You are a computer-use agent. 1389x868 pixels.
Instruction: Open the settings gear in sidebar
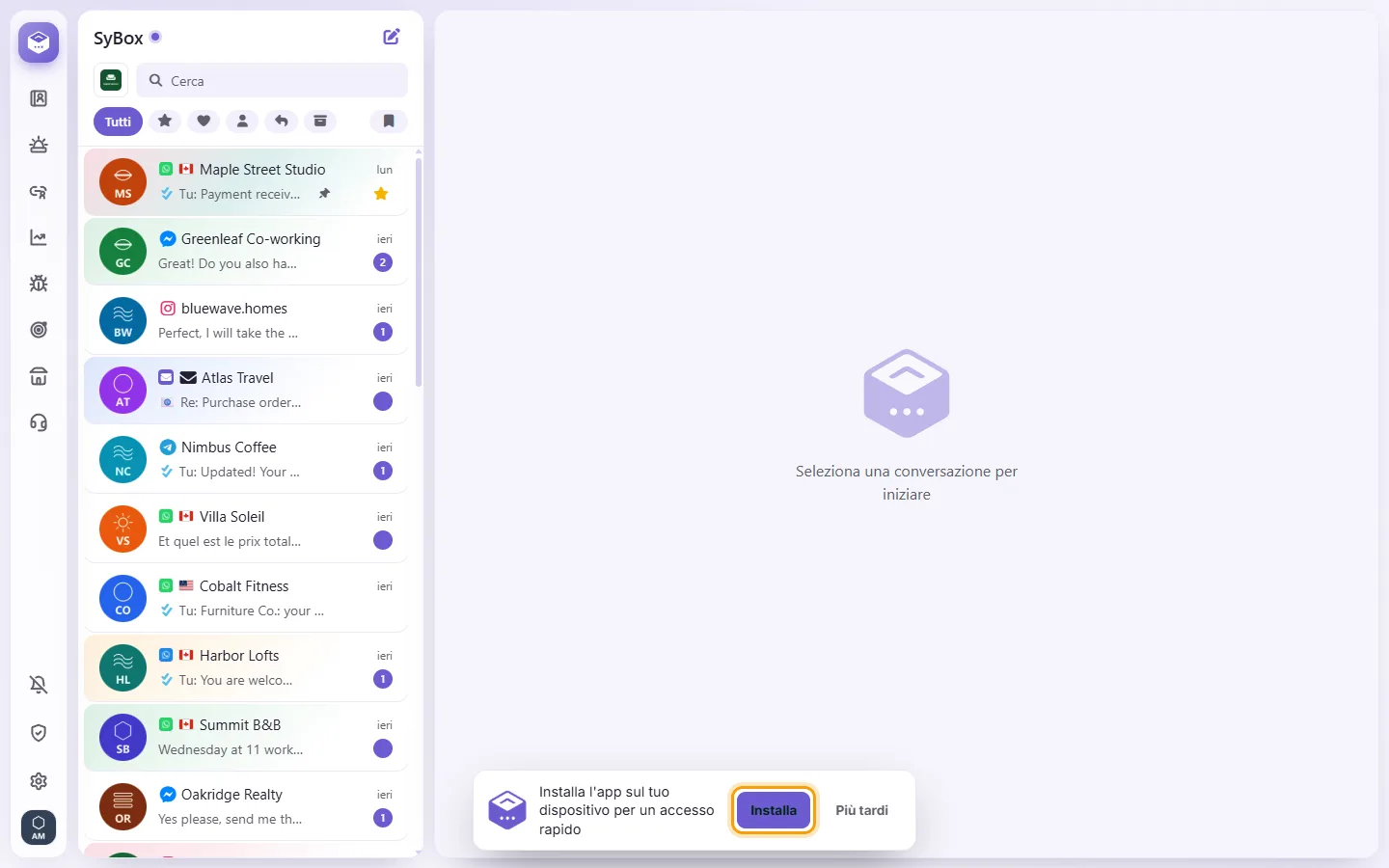39,781
